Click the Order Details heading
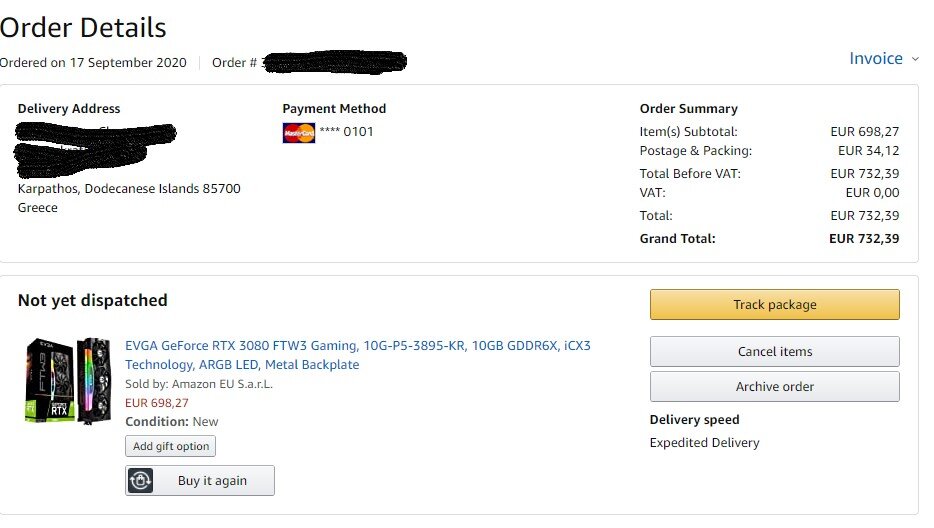934x528 pixels. click(83, 28)
